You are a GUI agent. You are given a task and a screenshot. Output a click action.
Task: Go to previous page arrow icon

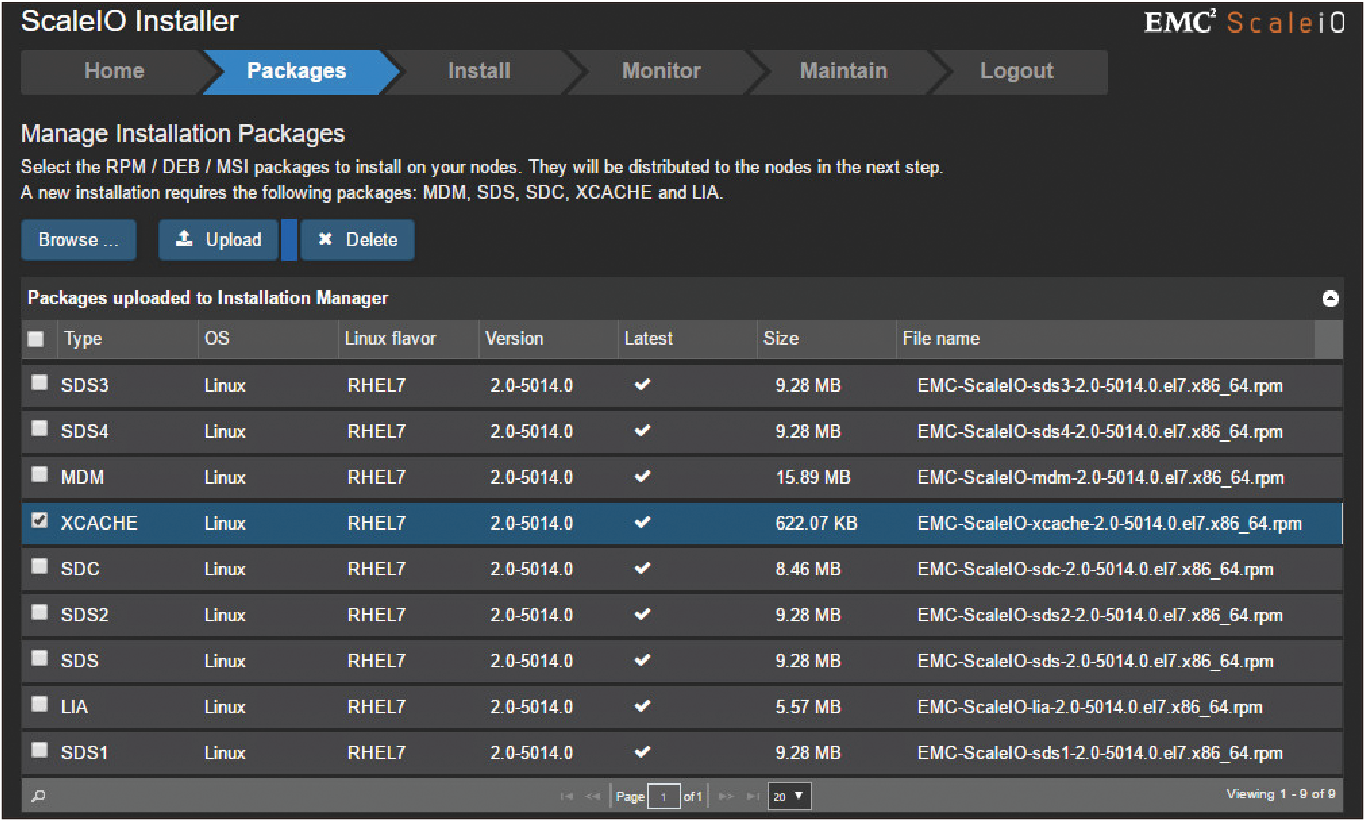[593, 797]
